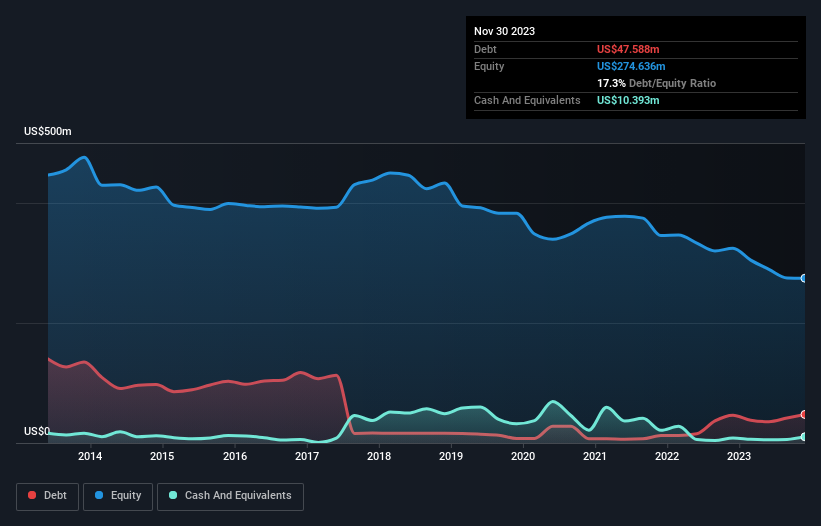Click the red Debt endpoint marker
821x526 pixels.
point(804,414)
